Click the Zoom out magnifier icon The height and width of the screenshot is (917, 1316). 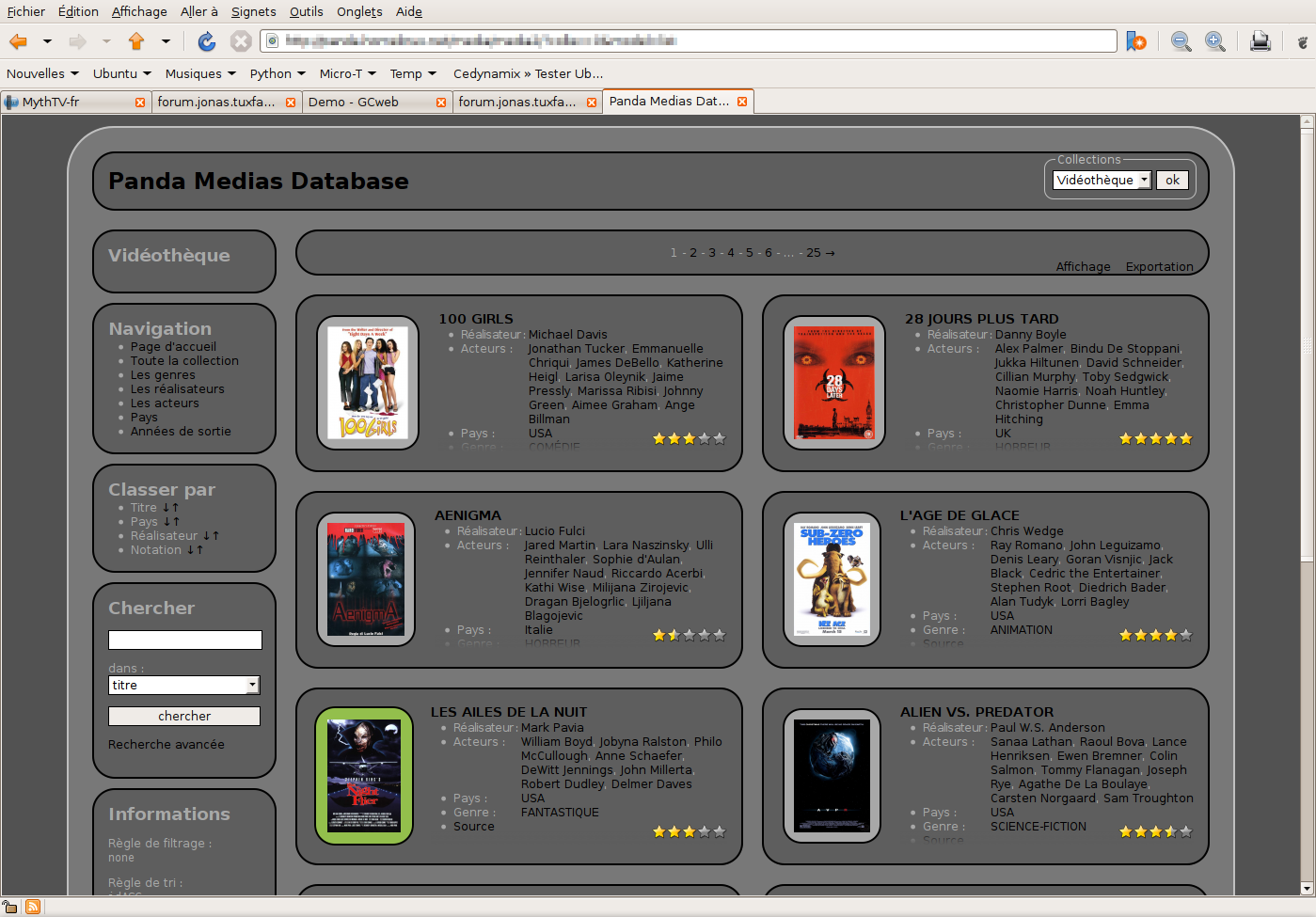1181,41
